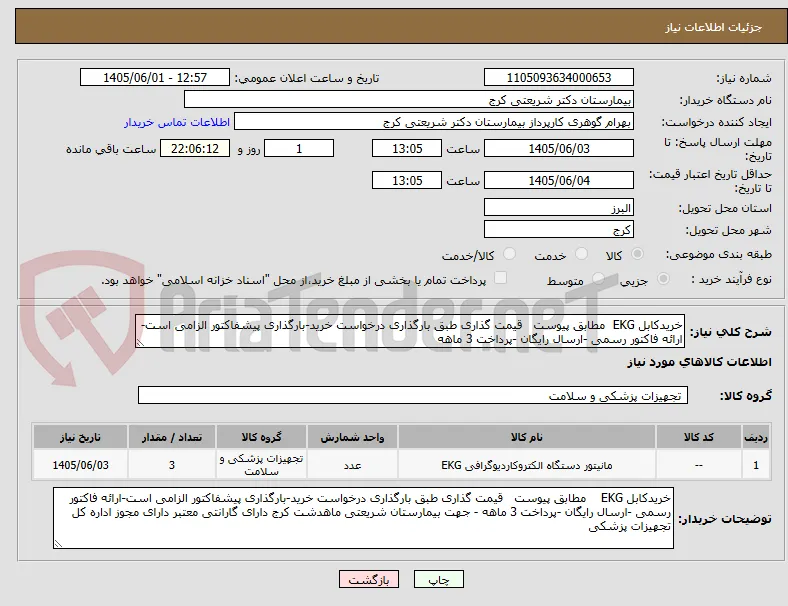Click the delivery city field کرج
788x606 pixels.
[558, 230]
